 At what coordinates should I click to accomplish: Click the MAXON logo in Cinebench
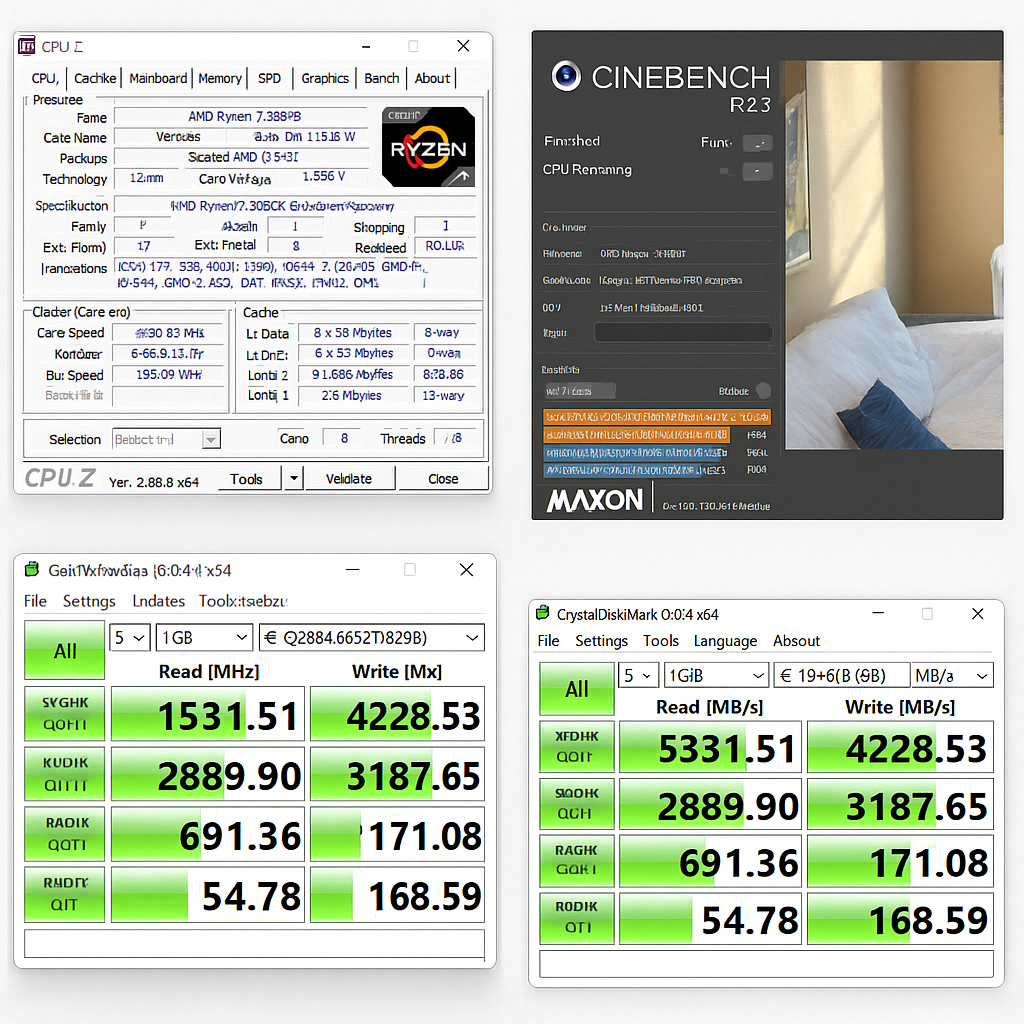pos(595,500)
